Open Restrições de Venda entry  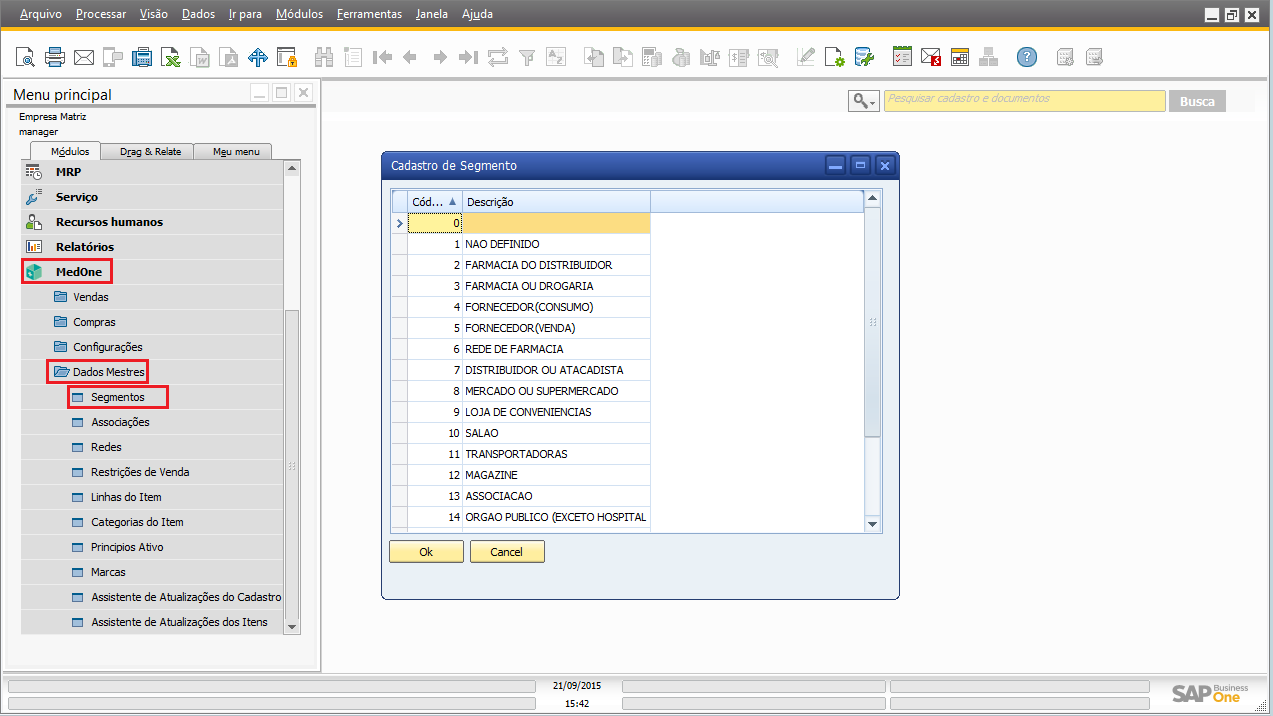click(x=140, y=472)
